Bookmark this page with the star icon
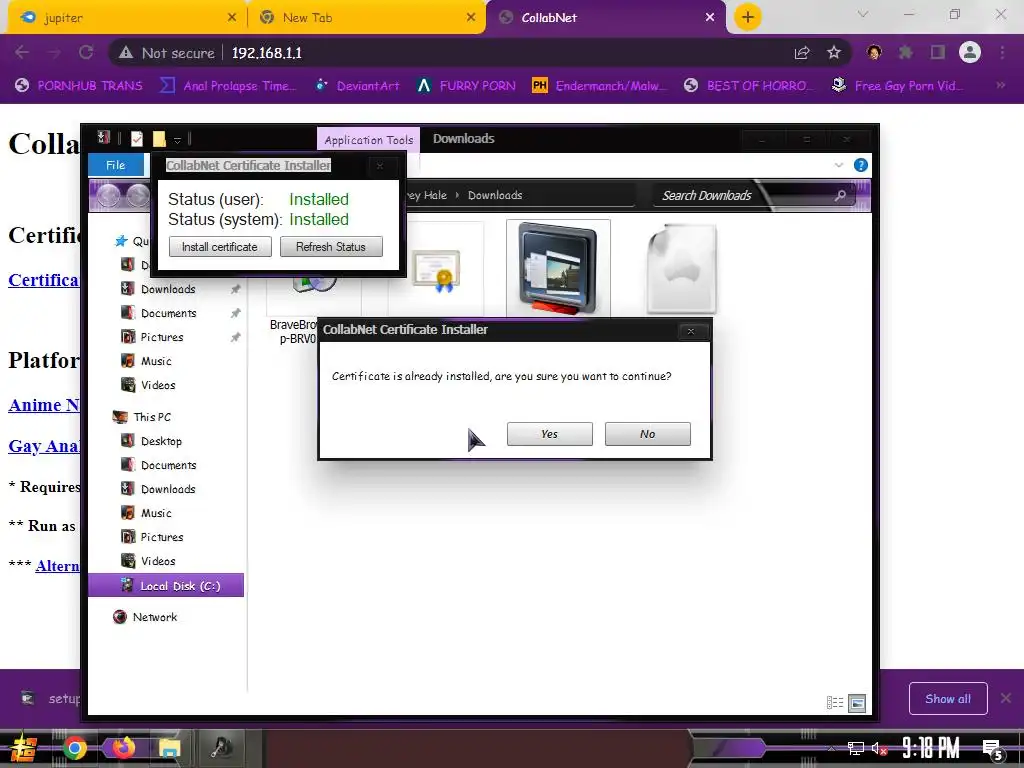The width and height of the screenshot is (1024, 768). coord(834,53)
